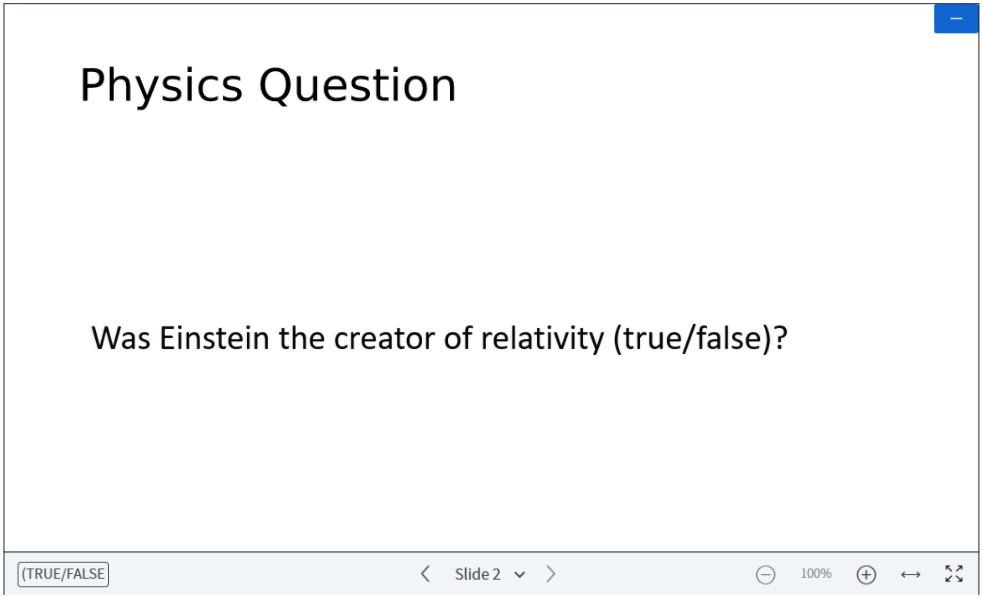Open fullscreen presentation mode icon
983x598 pixels.
click(x=954, y=574)
